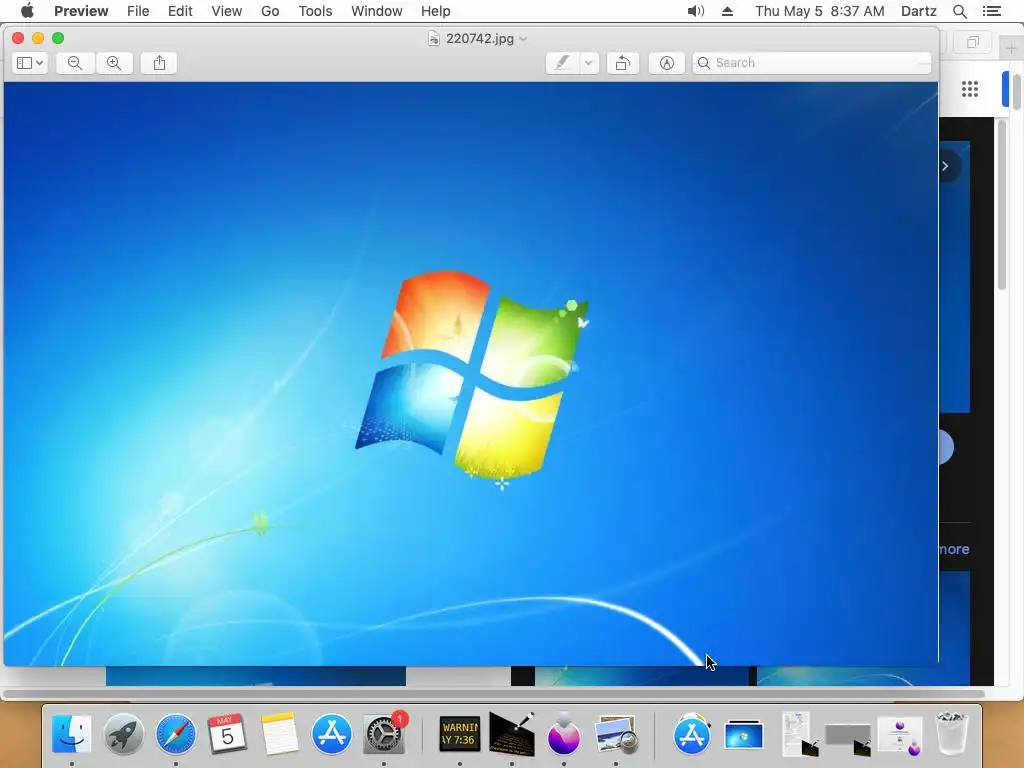Click the 220742.jpg window title

pos(479,39)
